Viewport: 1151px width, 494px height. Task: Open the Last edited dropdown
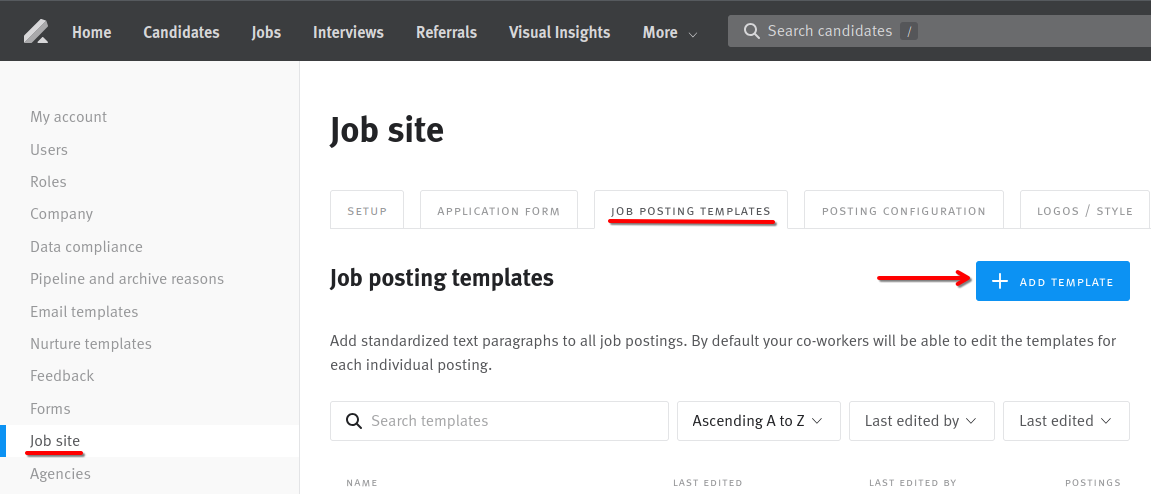1066,421
